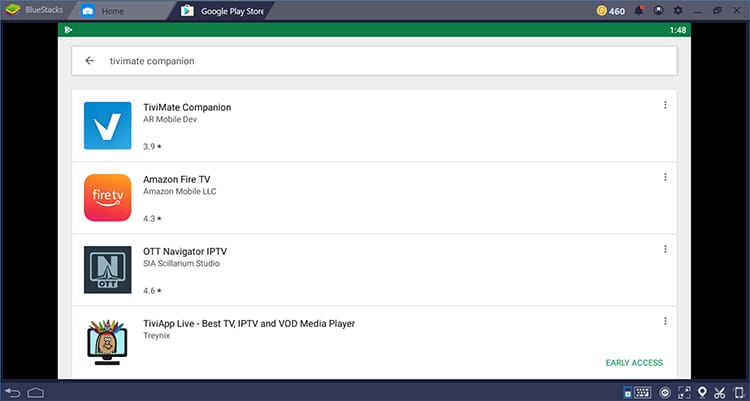This screenshot has height=401, width=750.
Task: Open the TiviMate Companion title
Action: 187,107
